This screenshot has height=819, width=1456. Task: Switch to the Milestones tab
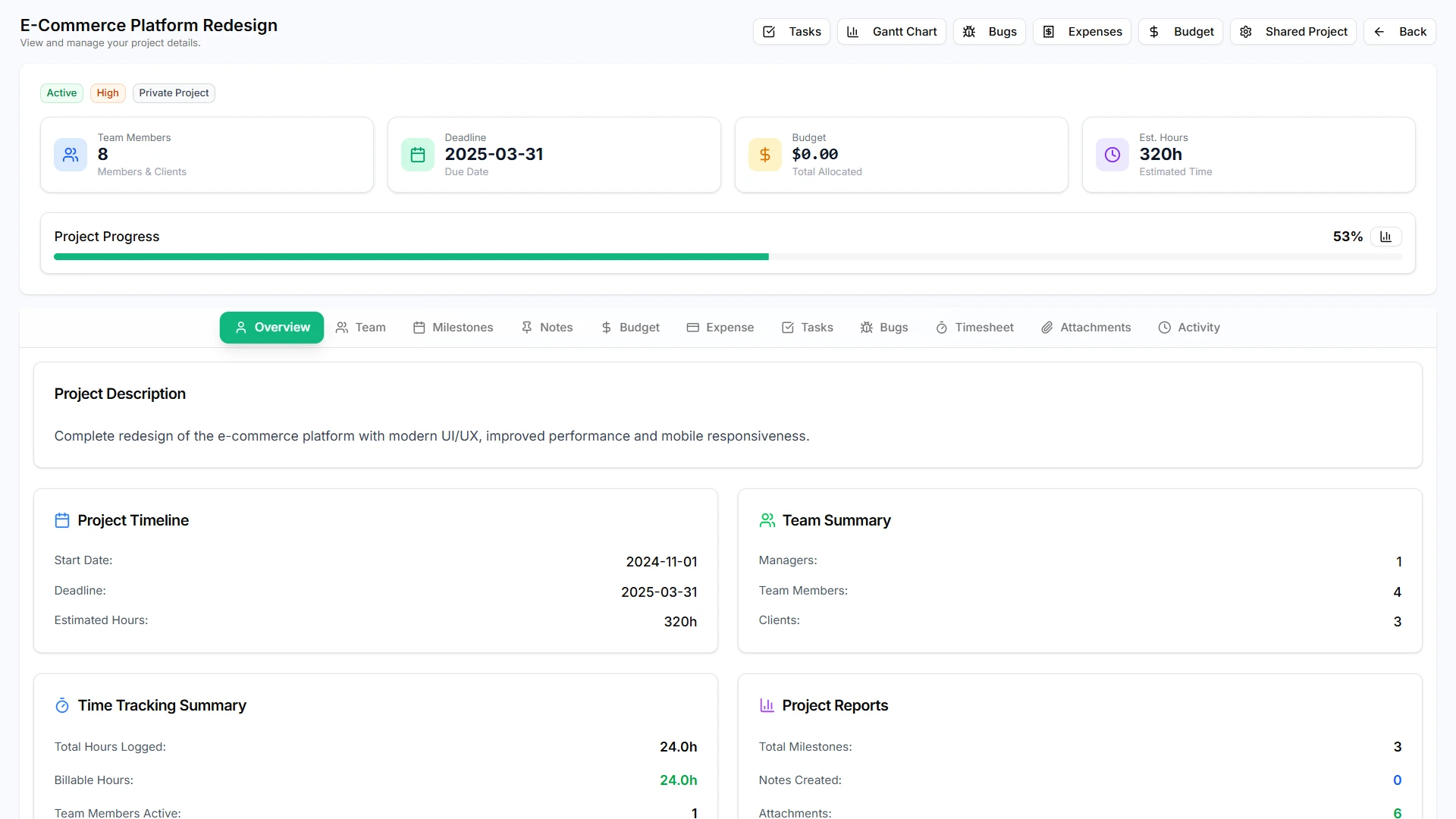point(453,328)
